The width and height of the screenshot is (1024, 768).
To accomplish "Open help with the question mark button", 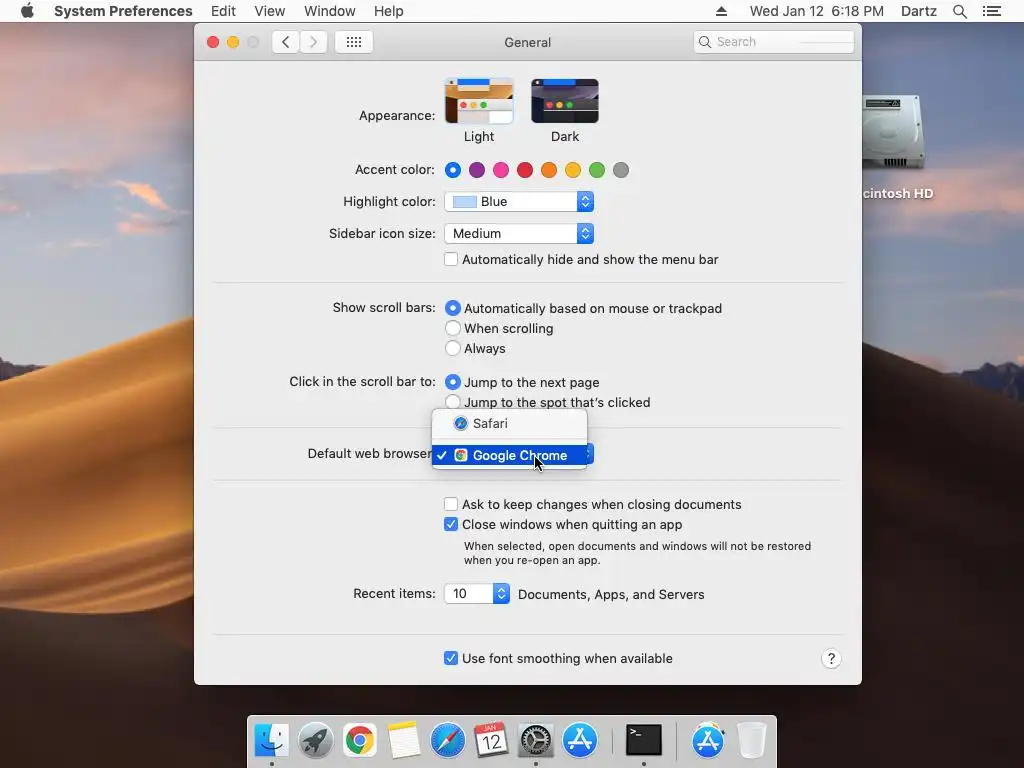I will click(x=831, y=658).
